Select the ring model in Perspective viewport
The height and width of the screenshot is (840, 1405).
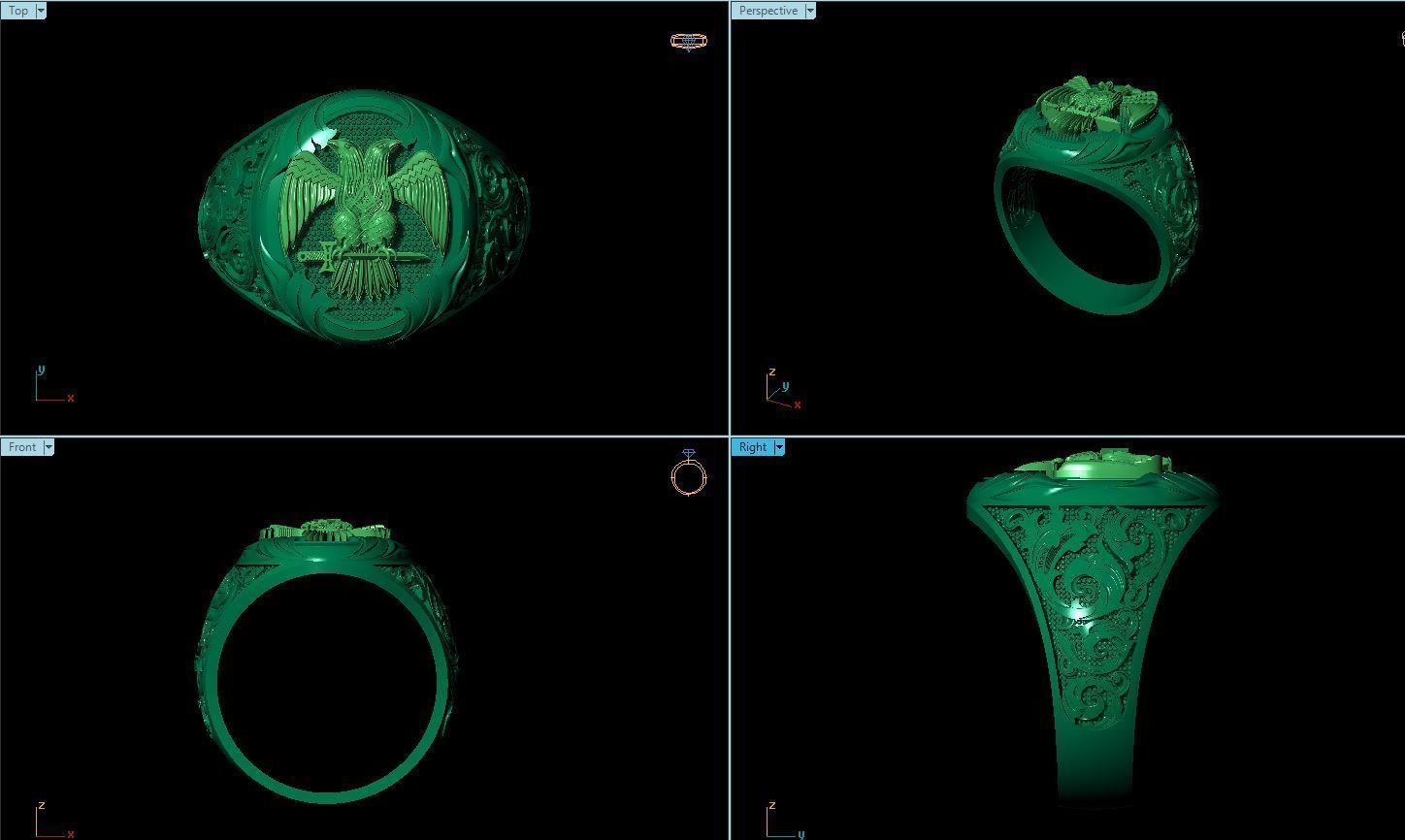[x=1095, y=196]
